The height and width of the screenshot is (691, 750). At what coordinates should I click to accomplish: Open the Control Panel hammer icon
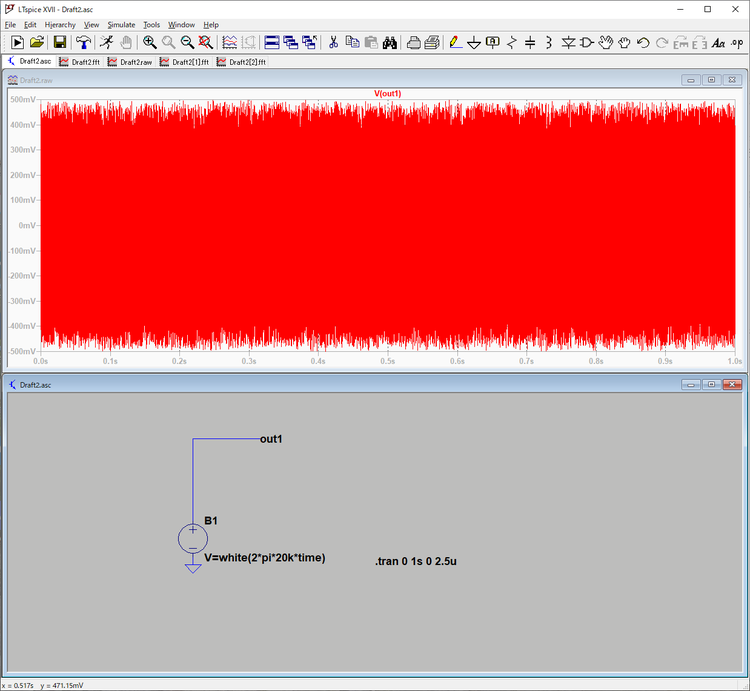[x=83, y=42]
